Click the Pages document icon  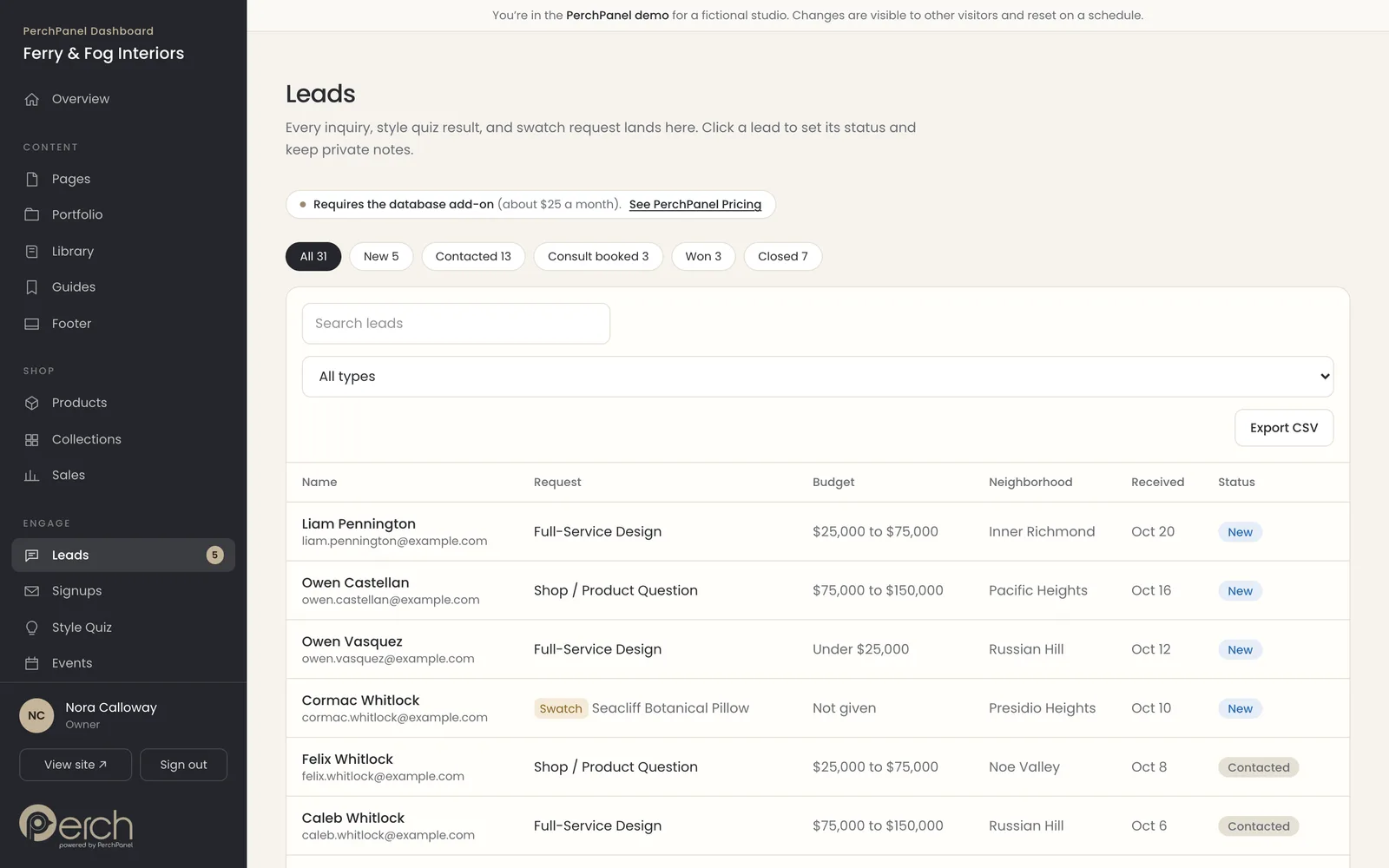point(32,179)
